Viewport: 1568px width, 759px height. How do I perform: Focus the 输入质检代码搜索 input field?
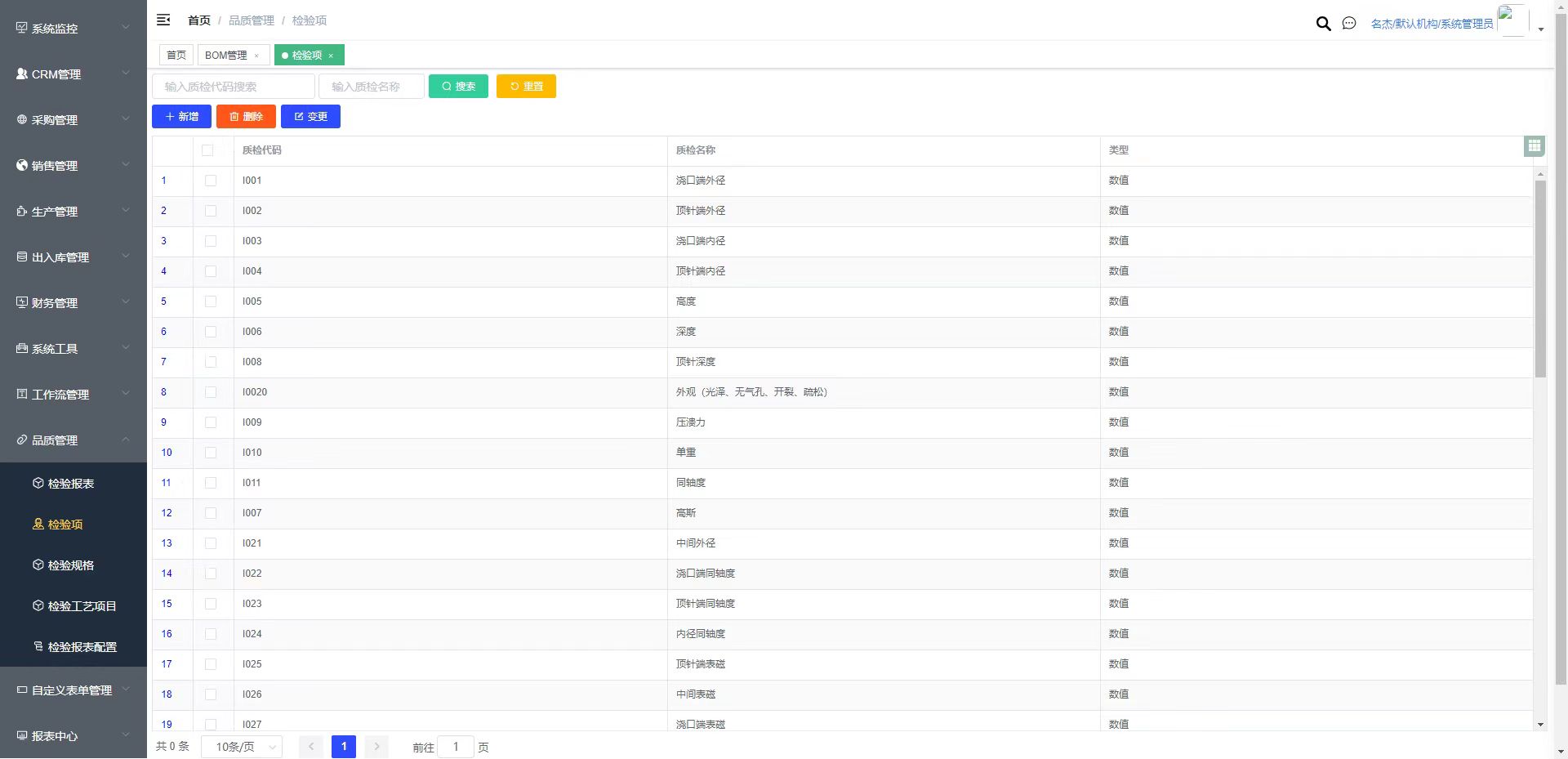coord(234,87)
